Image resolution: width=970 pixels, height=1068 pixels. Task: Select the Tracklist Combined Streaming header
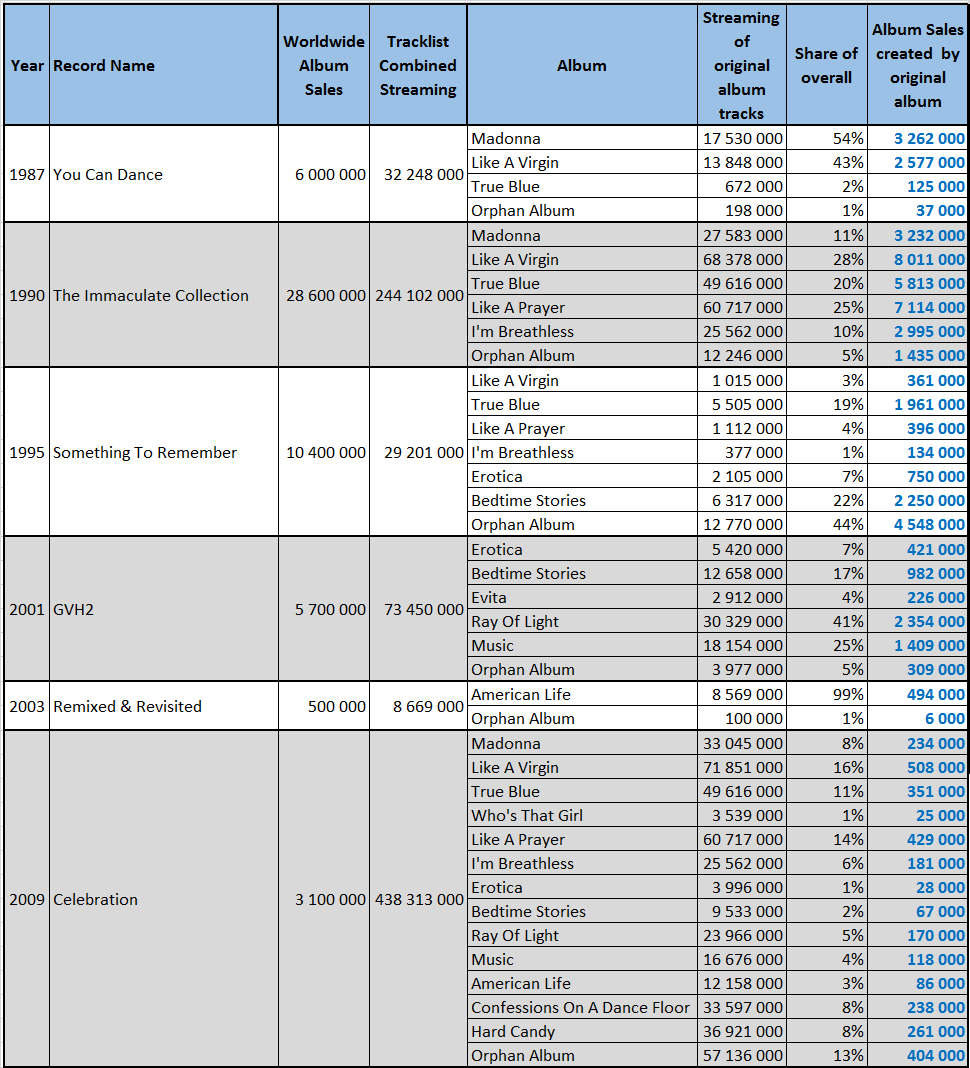click(x=418, y=65)
